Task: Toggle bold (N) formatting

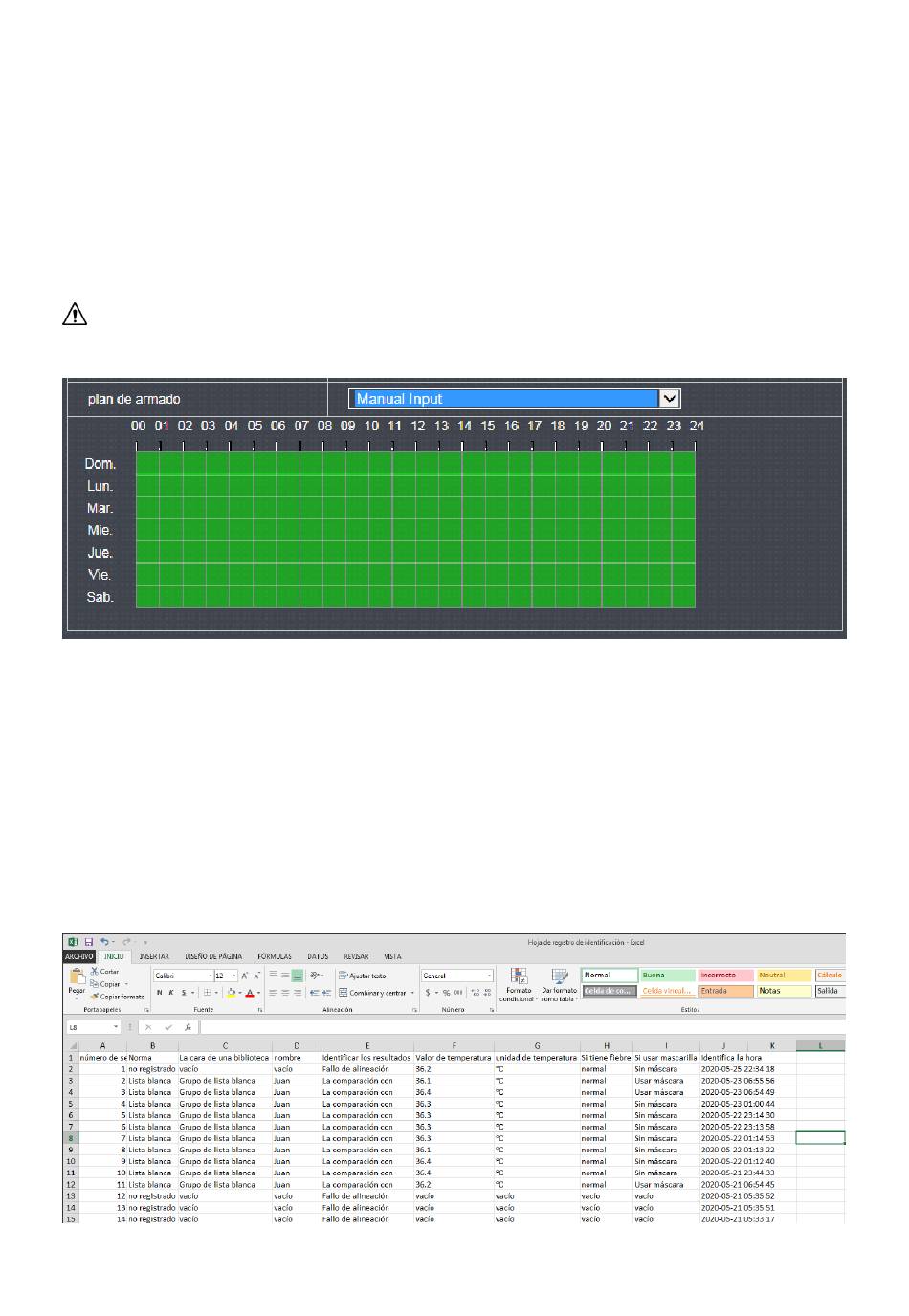Action: coord(160,993)
